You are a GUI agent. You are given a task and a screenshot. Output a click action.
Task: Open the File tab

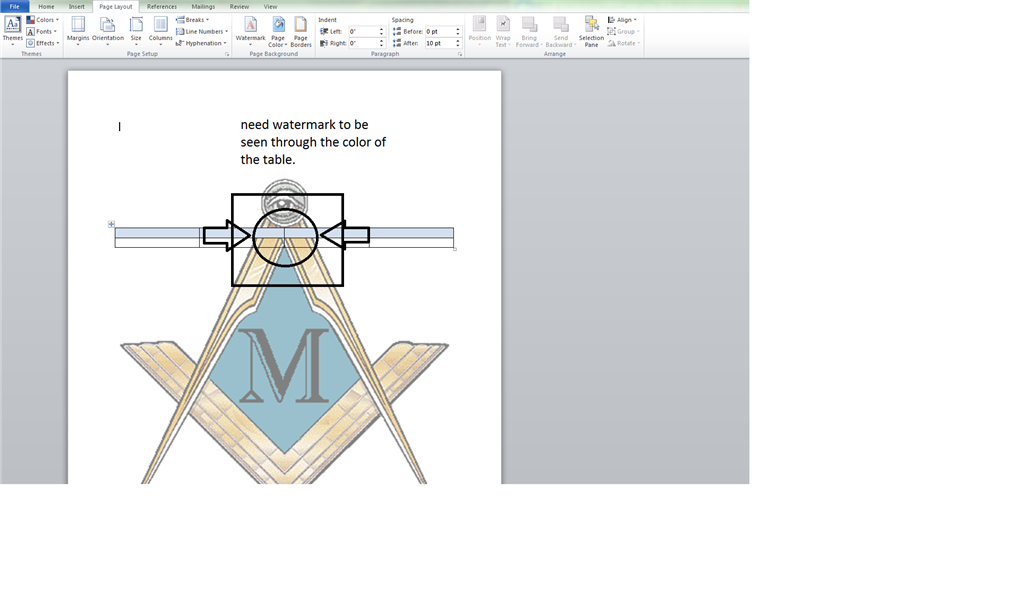coord(14,7)
